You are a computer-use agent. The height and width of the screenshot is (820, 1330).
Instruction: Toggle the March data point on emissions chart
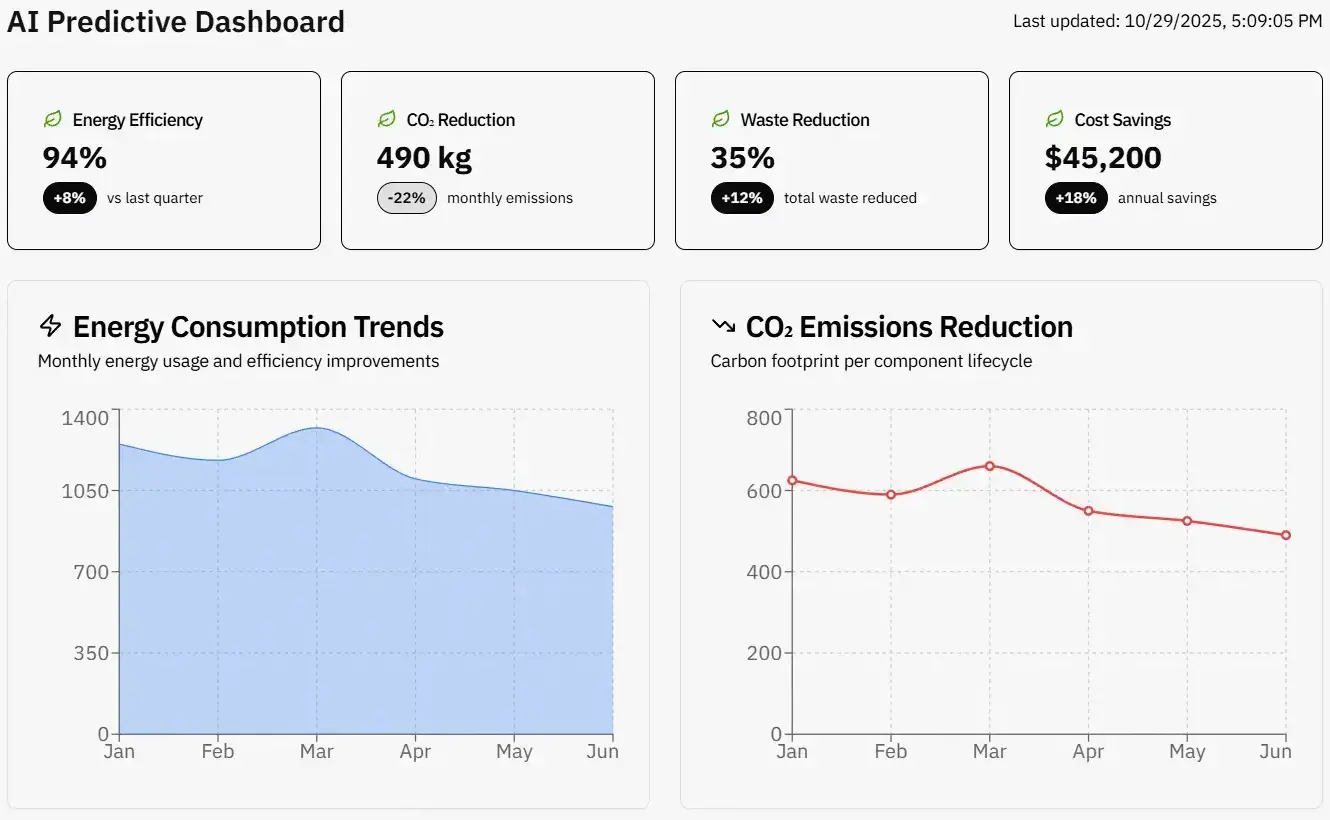click(x=990, y=465)
